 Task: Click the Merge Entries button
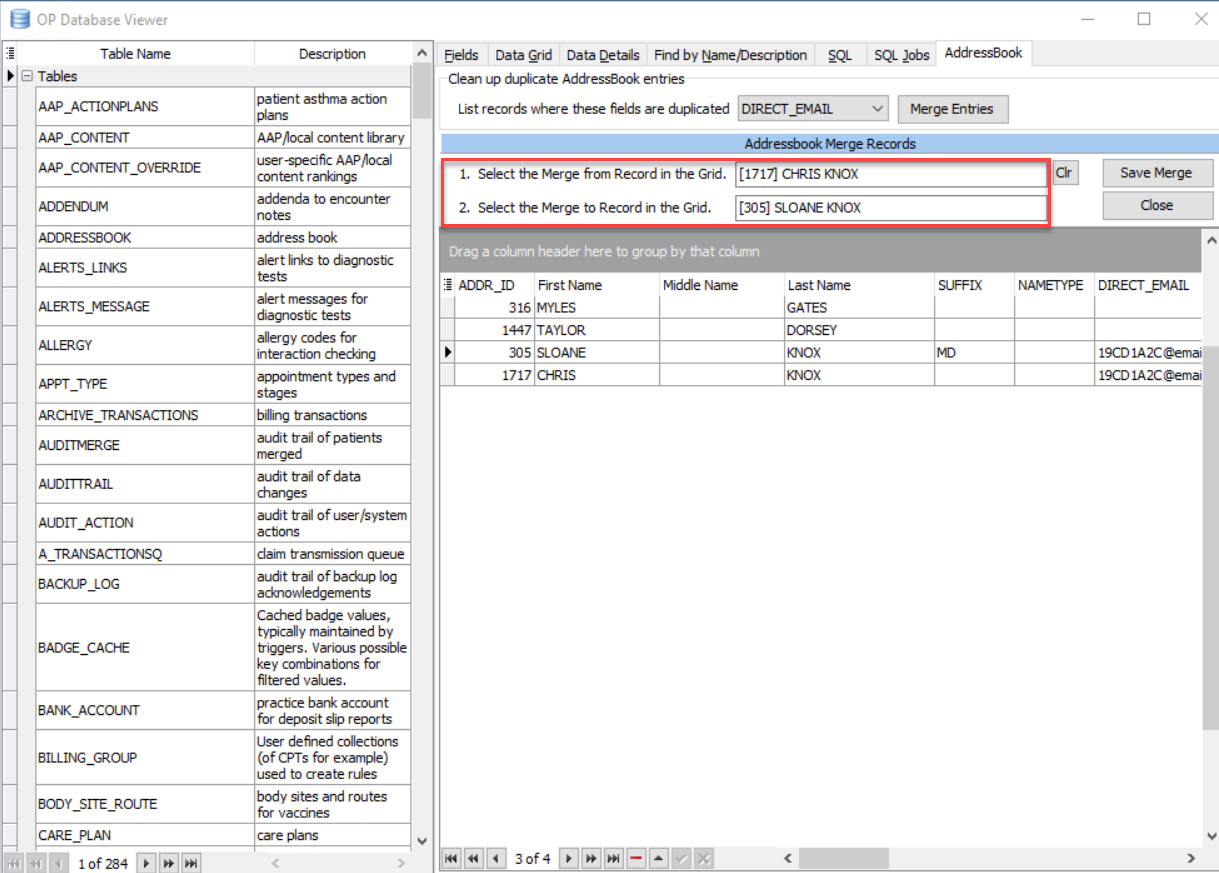tap(952, 109)
